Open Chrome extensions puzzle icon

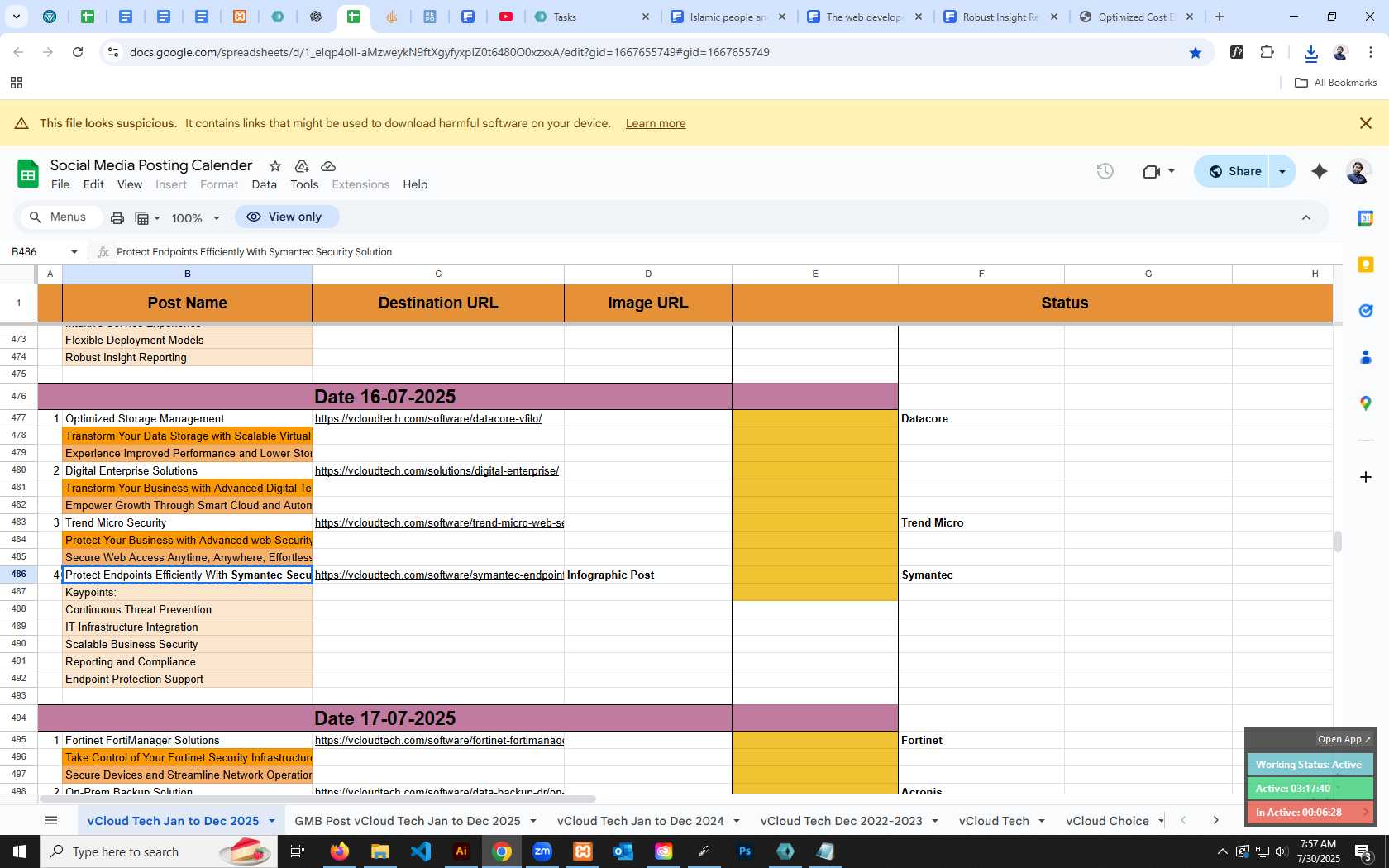pyautogui.click(x=1267, y=52)
